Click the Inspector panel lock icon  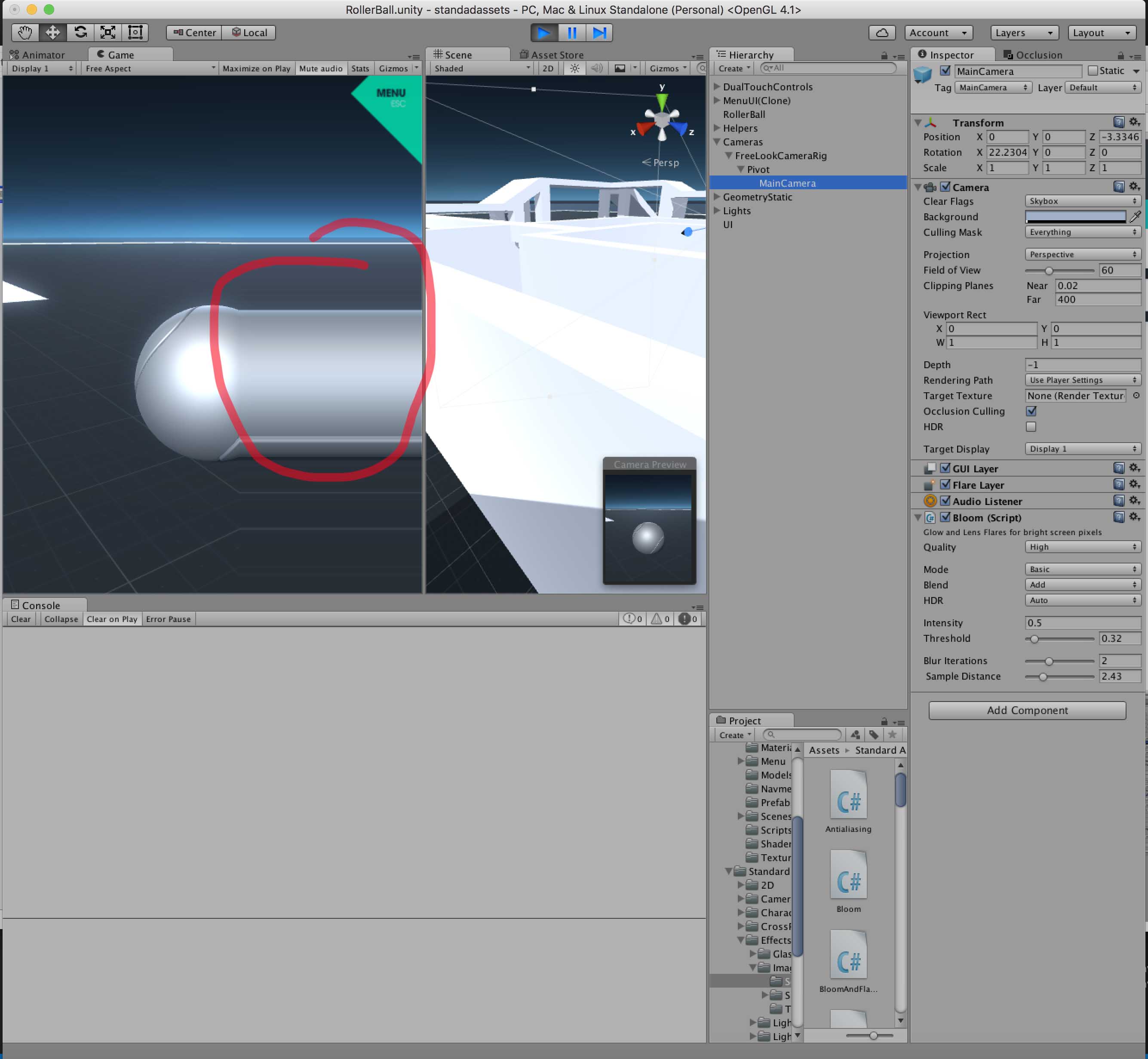1120,55
